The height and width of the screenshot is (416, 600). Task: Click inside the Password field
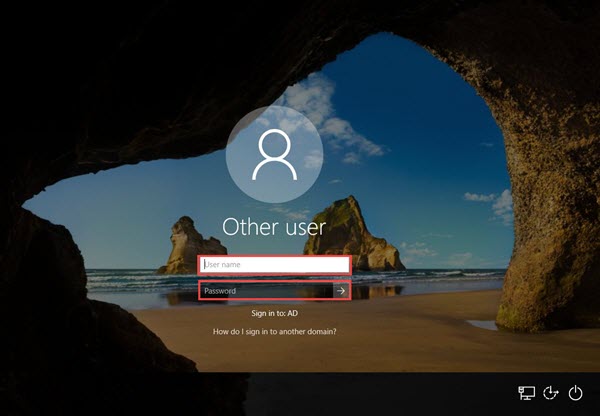point(265,291)
